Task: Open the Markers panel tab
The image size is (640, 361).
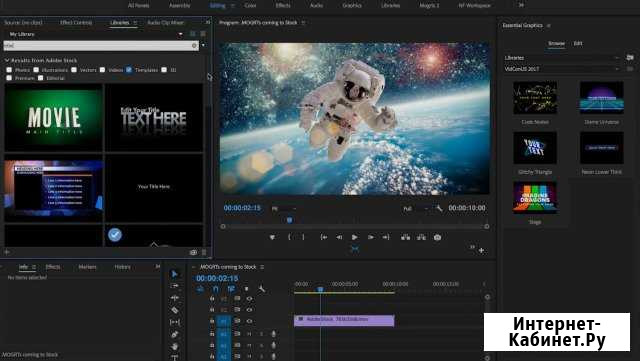Action: pos(87,267)
